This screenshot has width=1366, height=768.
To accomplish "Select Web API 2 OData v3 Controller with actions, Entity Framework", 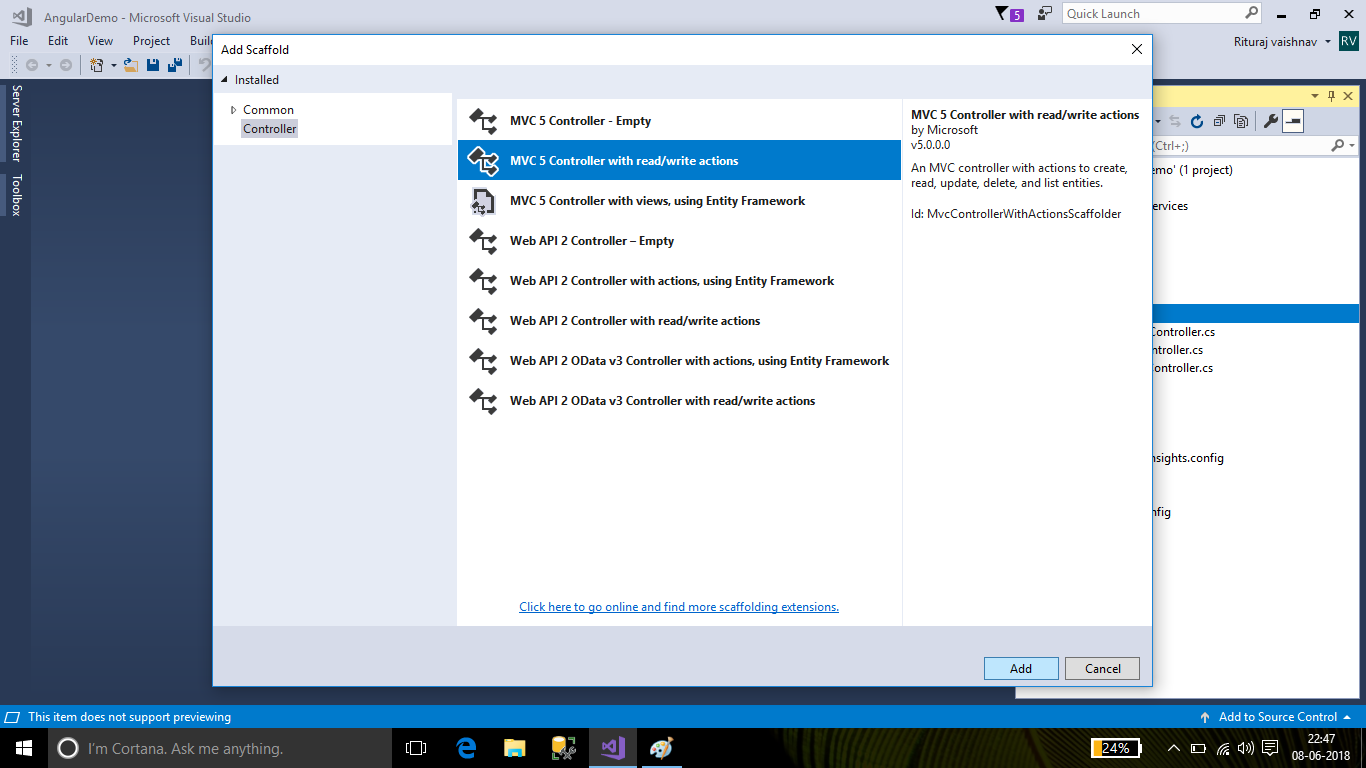I will coord(679,361).
